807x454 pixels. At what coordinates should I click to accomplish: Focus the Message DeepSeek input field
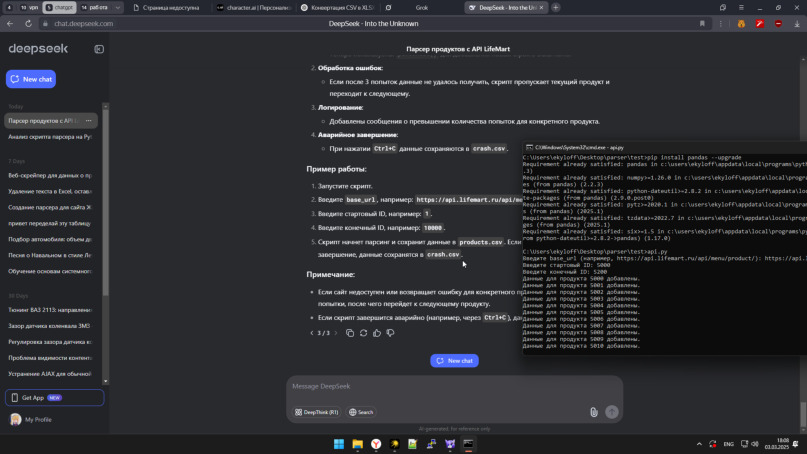[x=454, y=387]
